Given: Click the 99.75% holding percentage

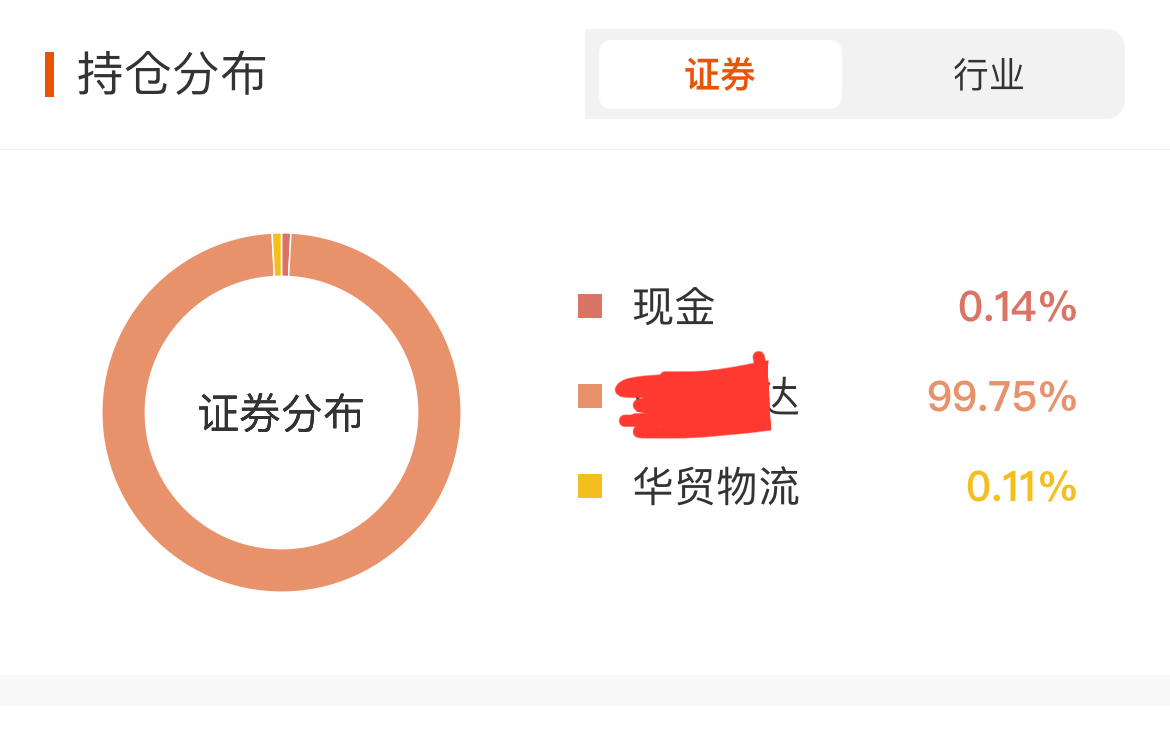Looking at the screenshot, I should pyautogui.click(x=1001, y=396).
